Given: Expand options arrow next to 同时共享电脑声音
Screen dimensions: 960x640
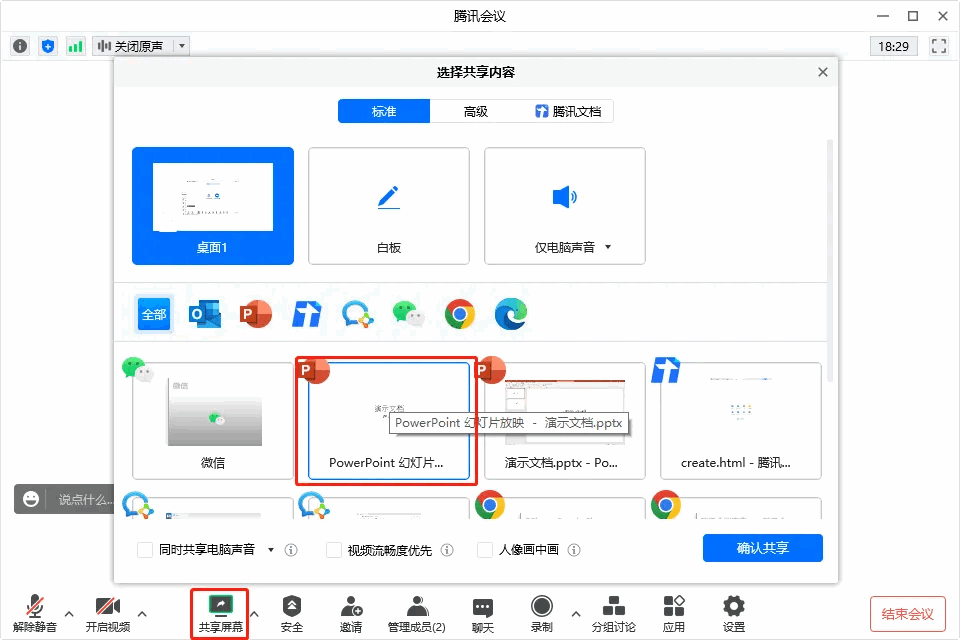Looking at the screenshot, I should [271, 550].
